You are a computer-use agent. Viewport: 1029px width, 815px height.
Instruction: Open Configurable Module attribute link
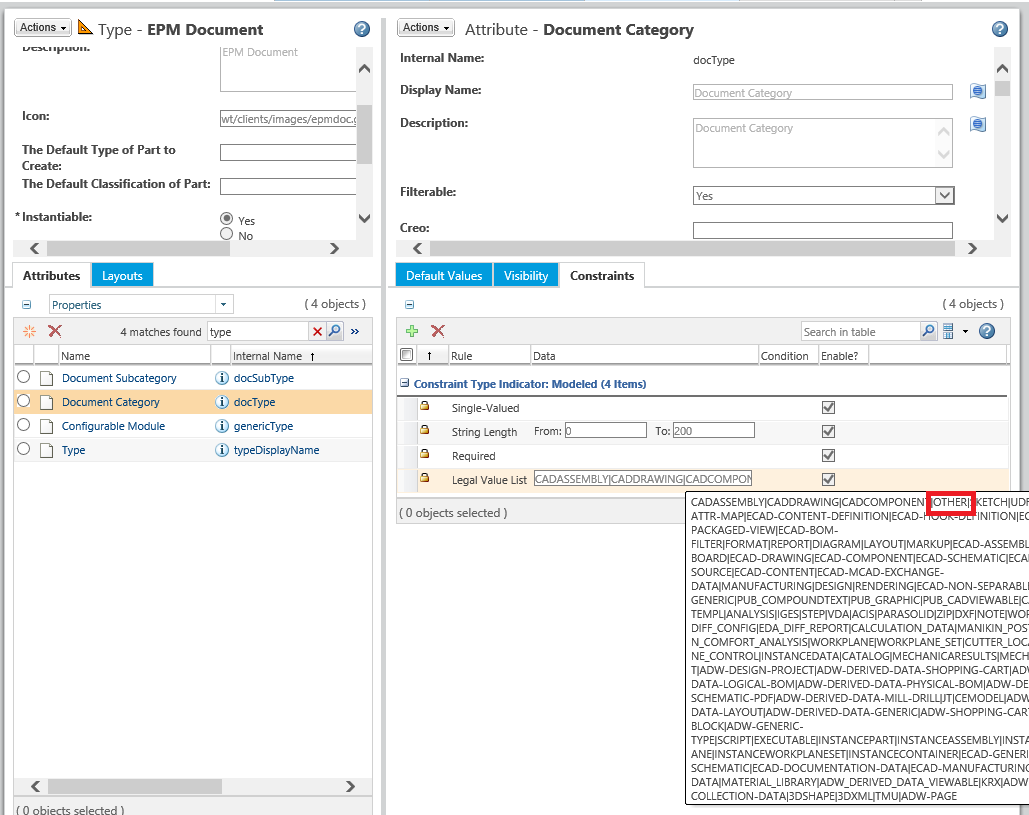coord(113,426)
